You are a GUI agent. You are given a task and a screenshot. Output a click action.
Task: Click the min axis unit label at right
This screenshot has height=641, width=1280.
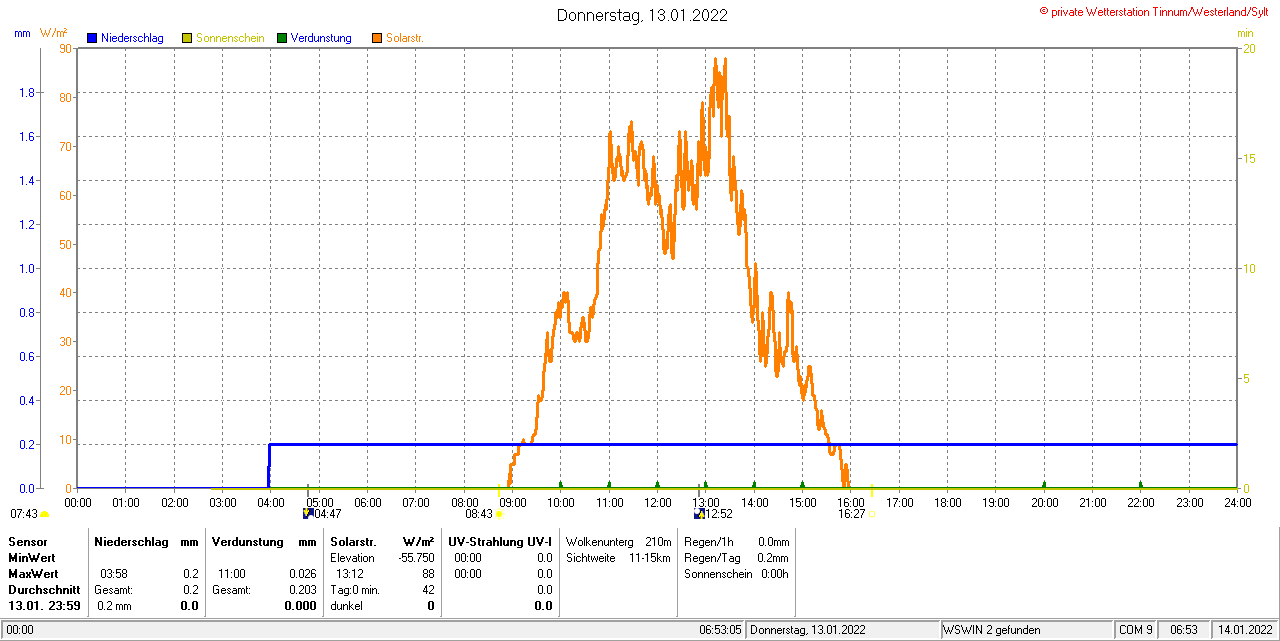point(1245,33)
